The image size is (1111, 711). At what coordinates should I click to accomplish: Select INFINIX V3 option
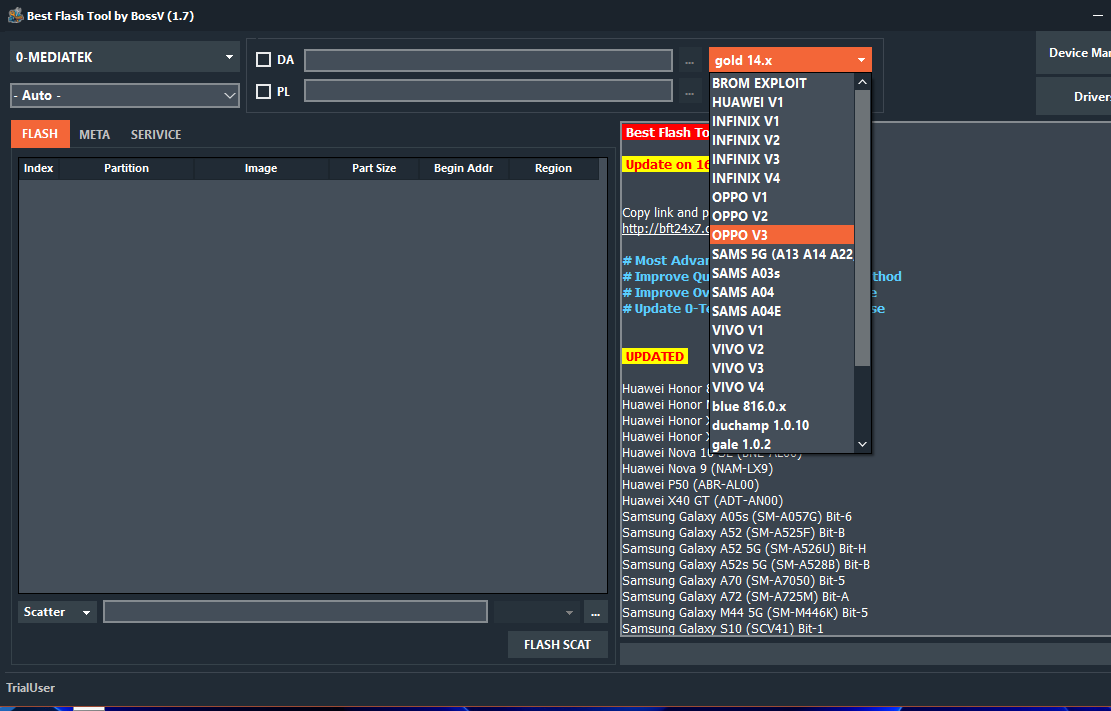click(782, 159)
